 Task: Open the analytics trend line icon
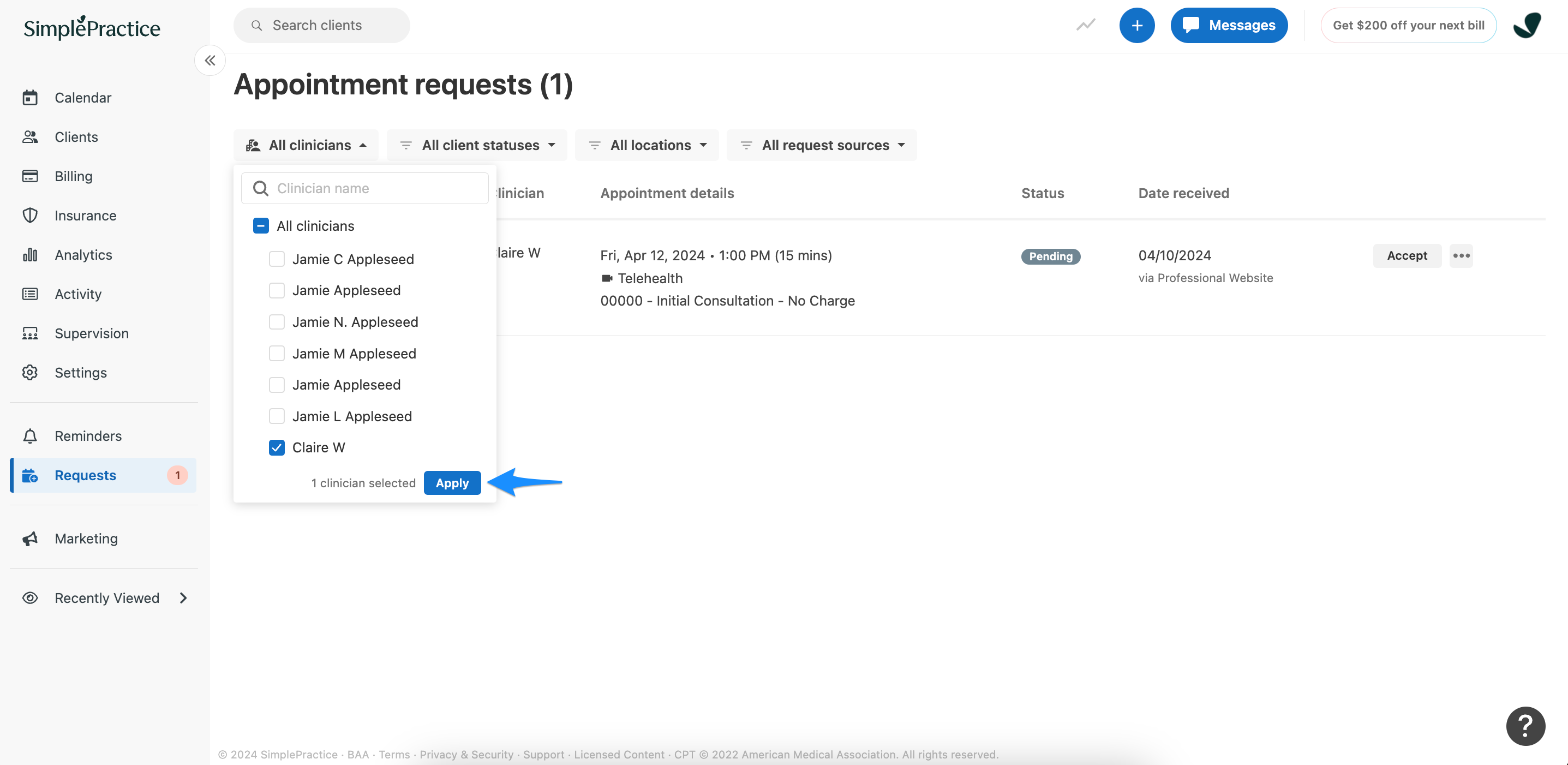point(1085,25)
